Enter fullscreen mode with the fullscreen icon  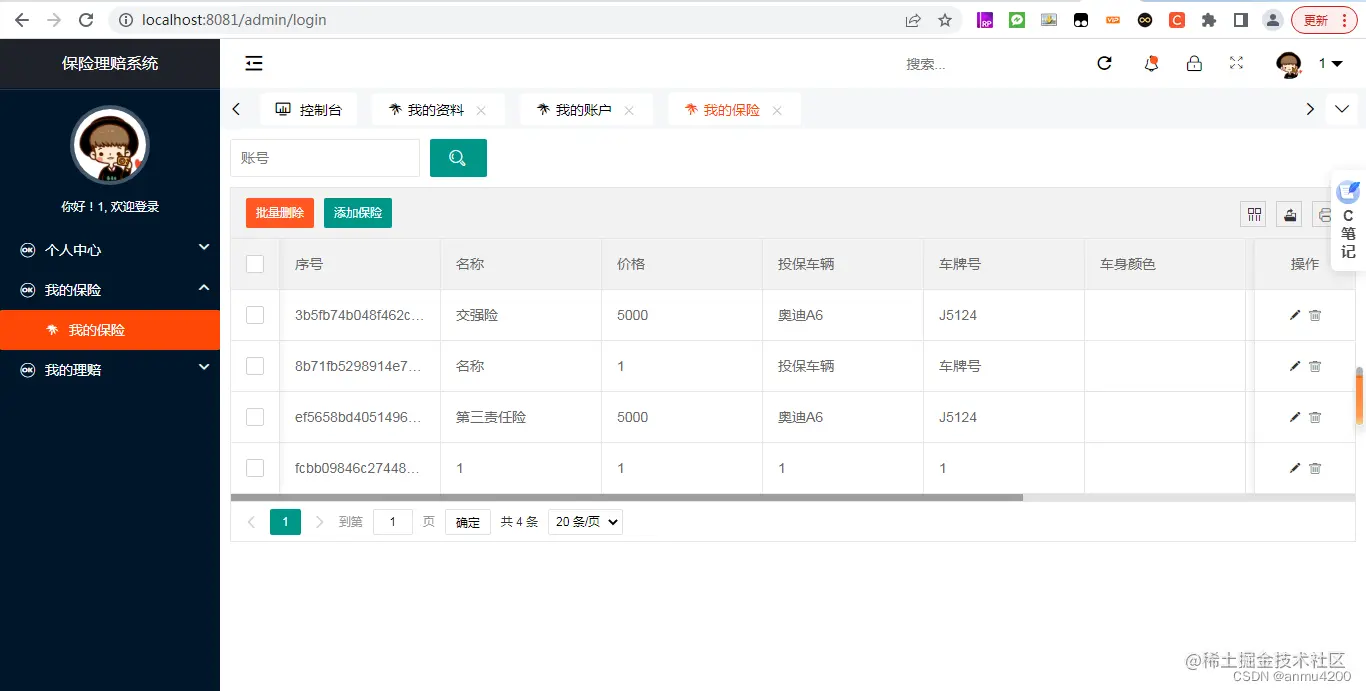tap(1236, 62)
